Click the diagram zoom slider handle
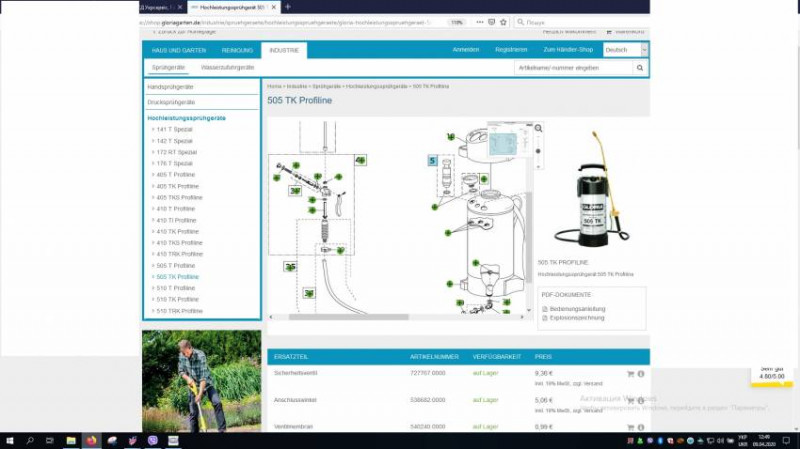 (x=538, y=151)
